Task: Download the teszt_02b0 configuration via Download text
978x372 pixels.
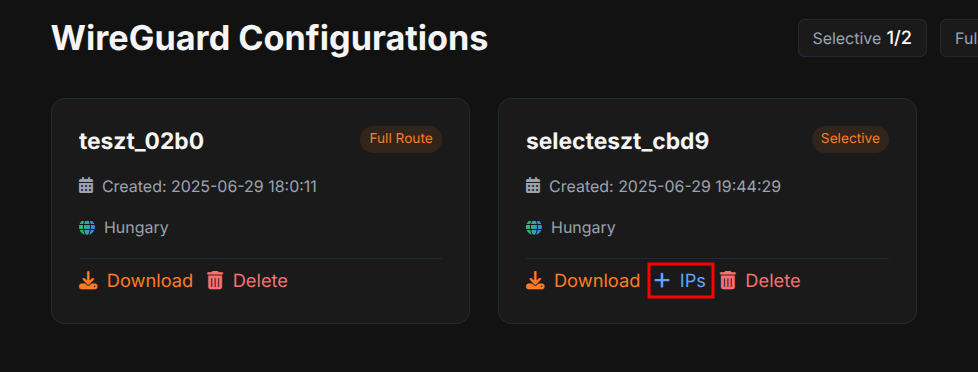Action: (x=150, y=281)
